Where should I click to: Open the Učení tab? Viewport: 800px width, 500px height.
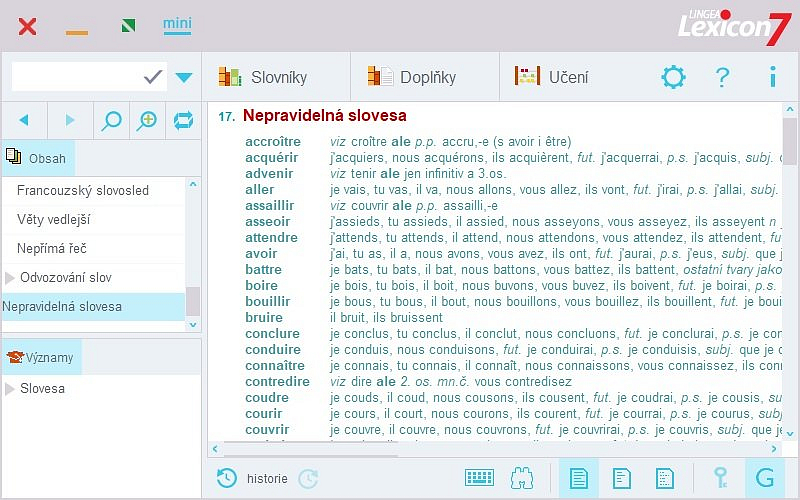[x=551, y=77]
